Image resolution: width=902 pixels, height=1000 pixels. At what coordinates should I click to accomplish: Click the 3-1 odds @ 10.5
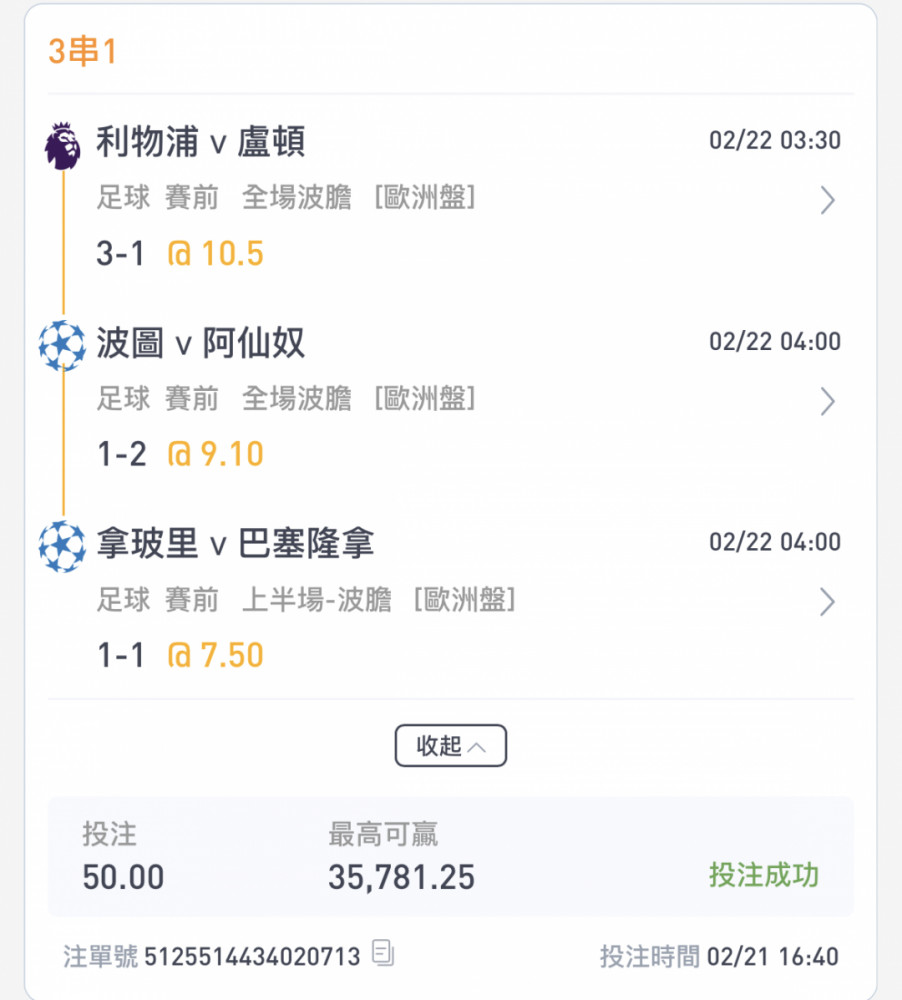click(215, 253)
